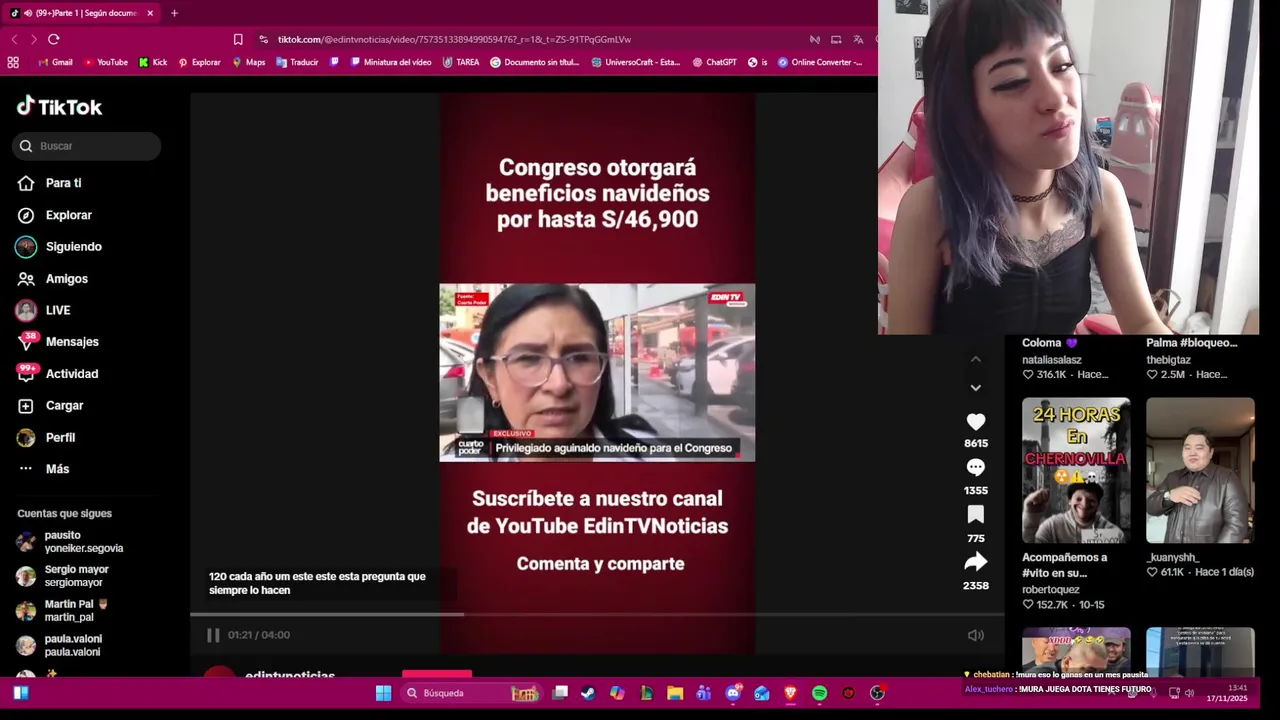Click translate page icon in address bar
This screenshot has width=1280, height=720.
pos(858,39)
